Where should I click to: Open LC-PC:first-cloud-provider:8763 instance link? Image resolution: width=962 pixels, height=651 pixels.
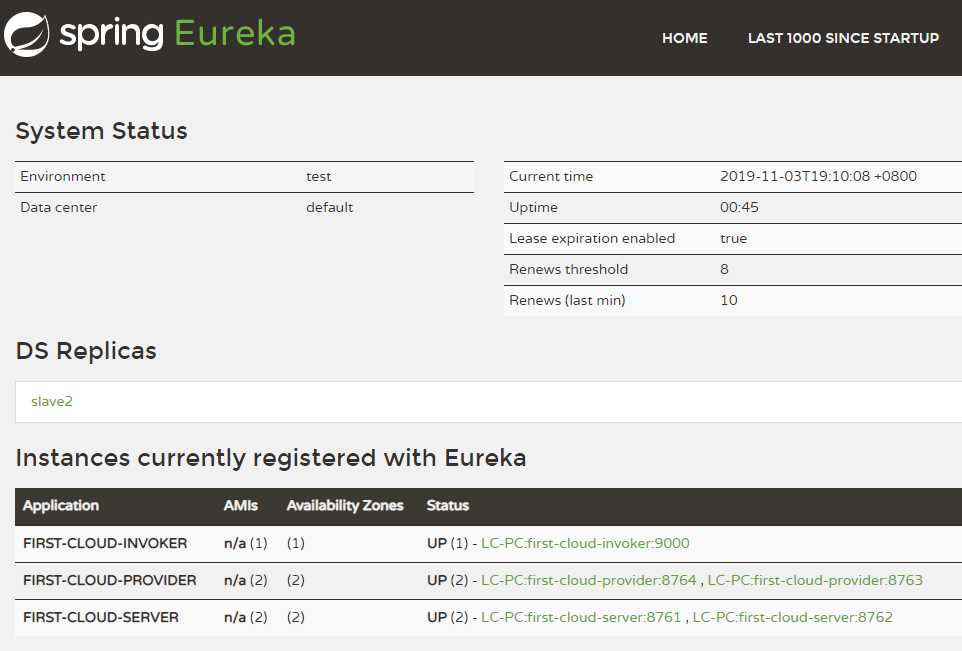click(815, 580)
